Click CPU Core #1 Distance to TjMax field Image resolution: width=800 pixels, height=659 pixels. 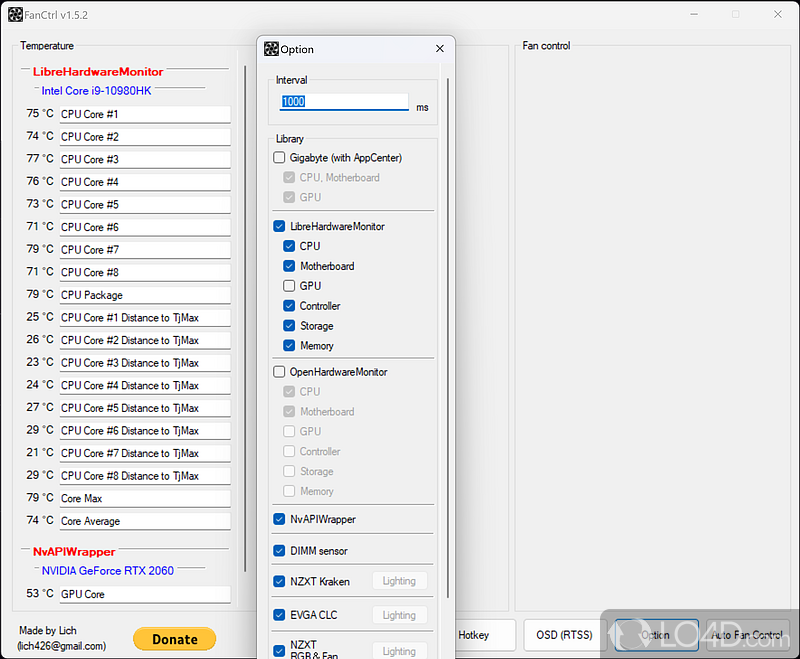(x=145, y=318)
